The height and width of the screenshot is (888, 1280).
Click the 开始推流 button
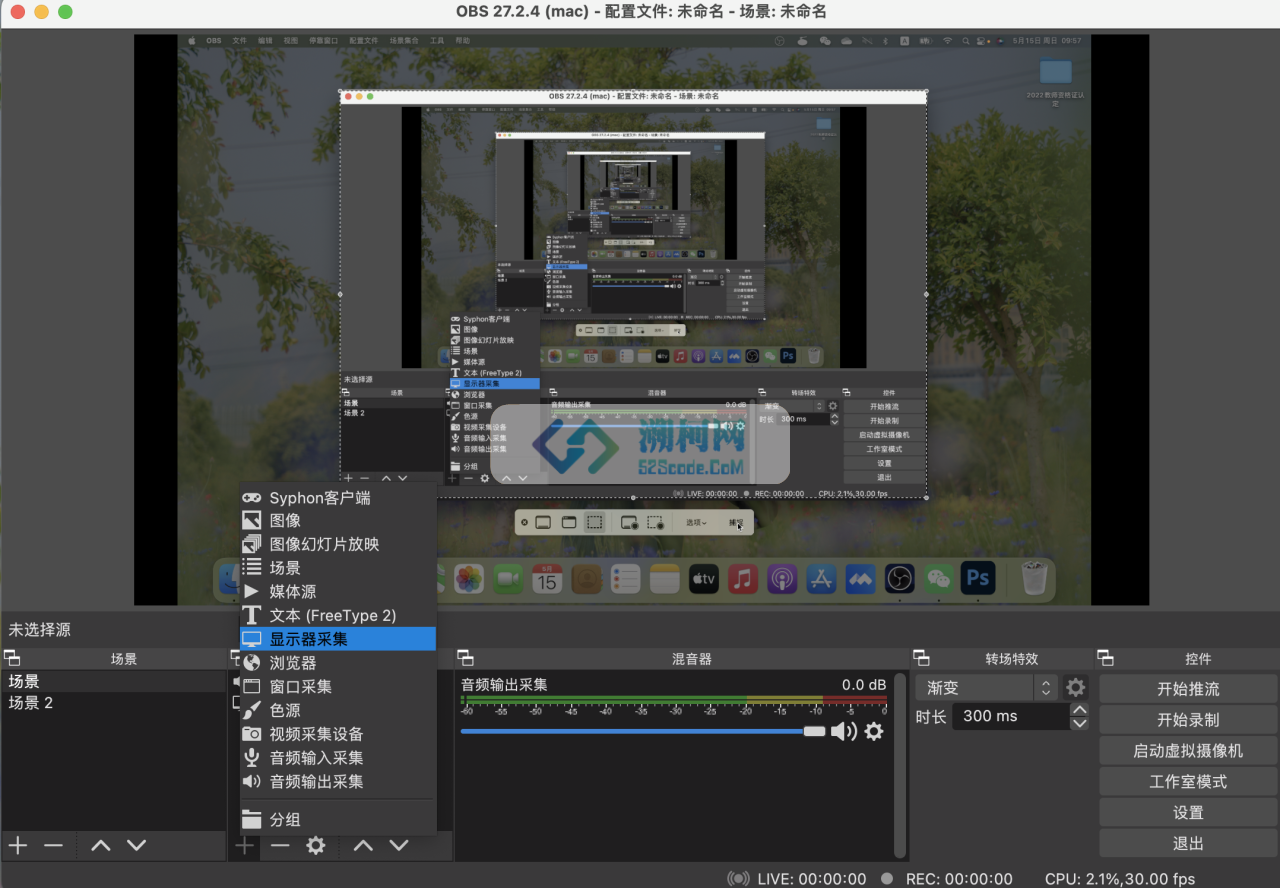coord(1188,689)
